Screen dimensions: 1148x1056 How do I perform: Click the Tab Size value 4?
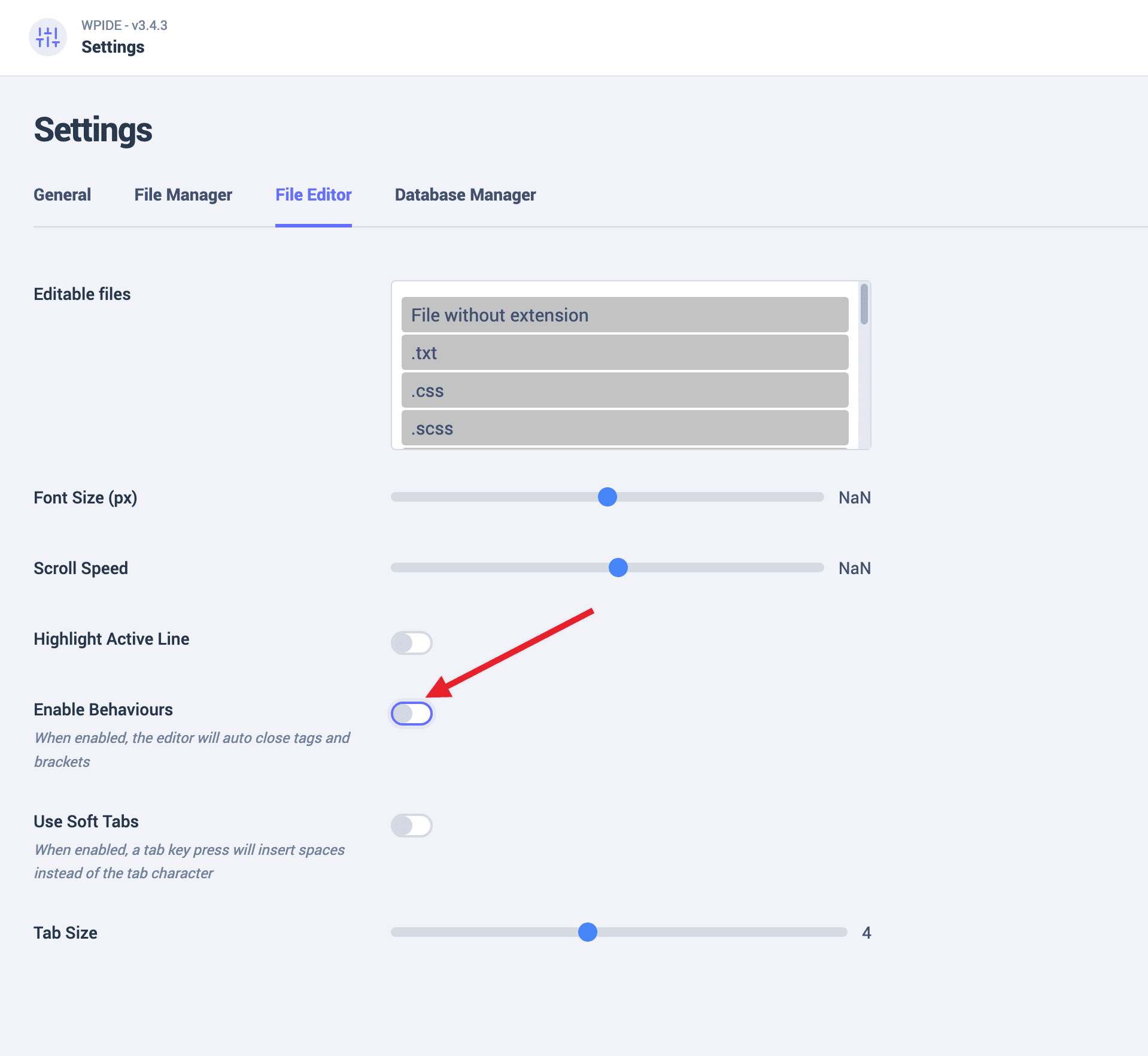tap(866, 933)
